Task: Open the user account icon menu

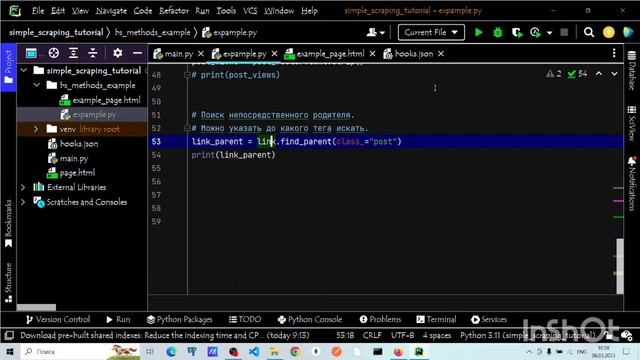Action: pyautogui.click(x=376, y=32)
